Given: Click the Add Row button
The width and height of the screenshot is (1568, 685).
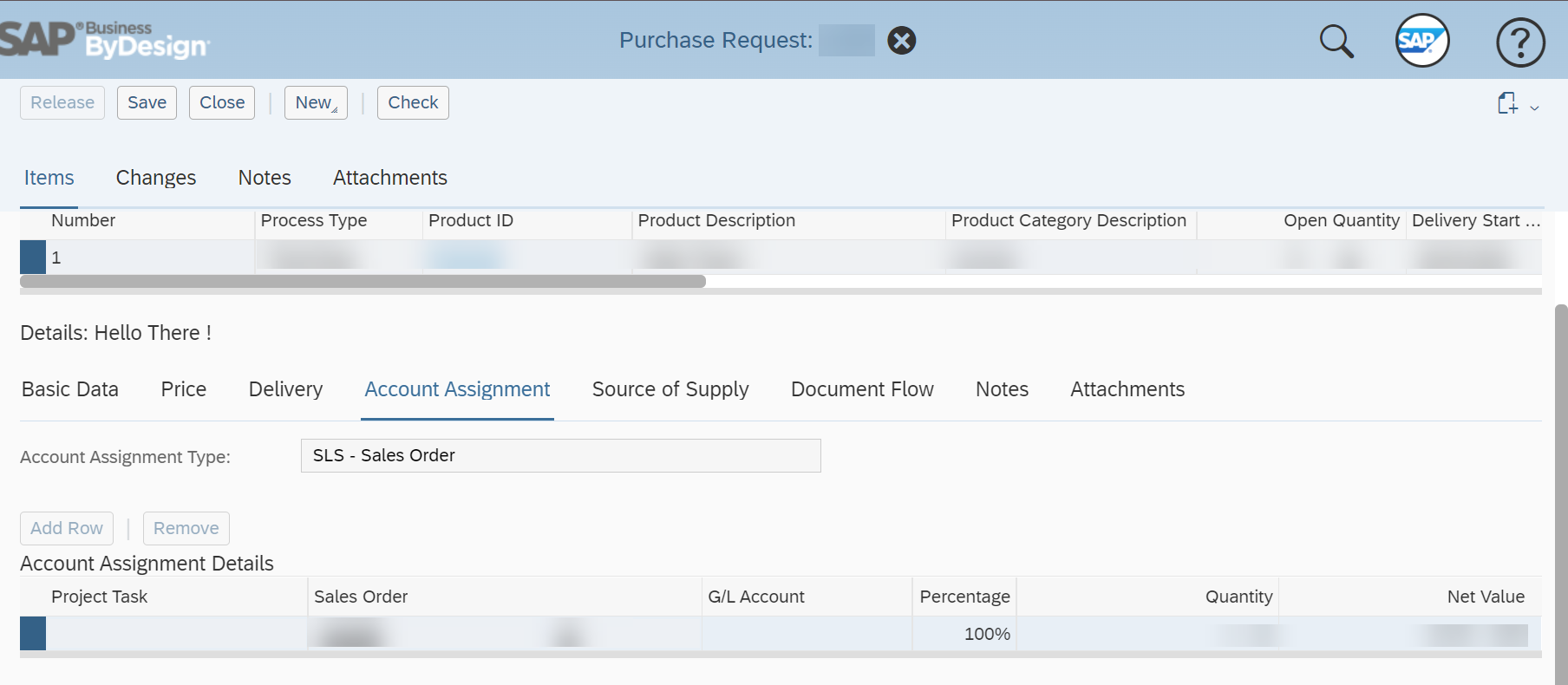Looking at the screenshot, I should click(67, 528).
